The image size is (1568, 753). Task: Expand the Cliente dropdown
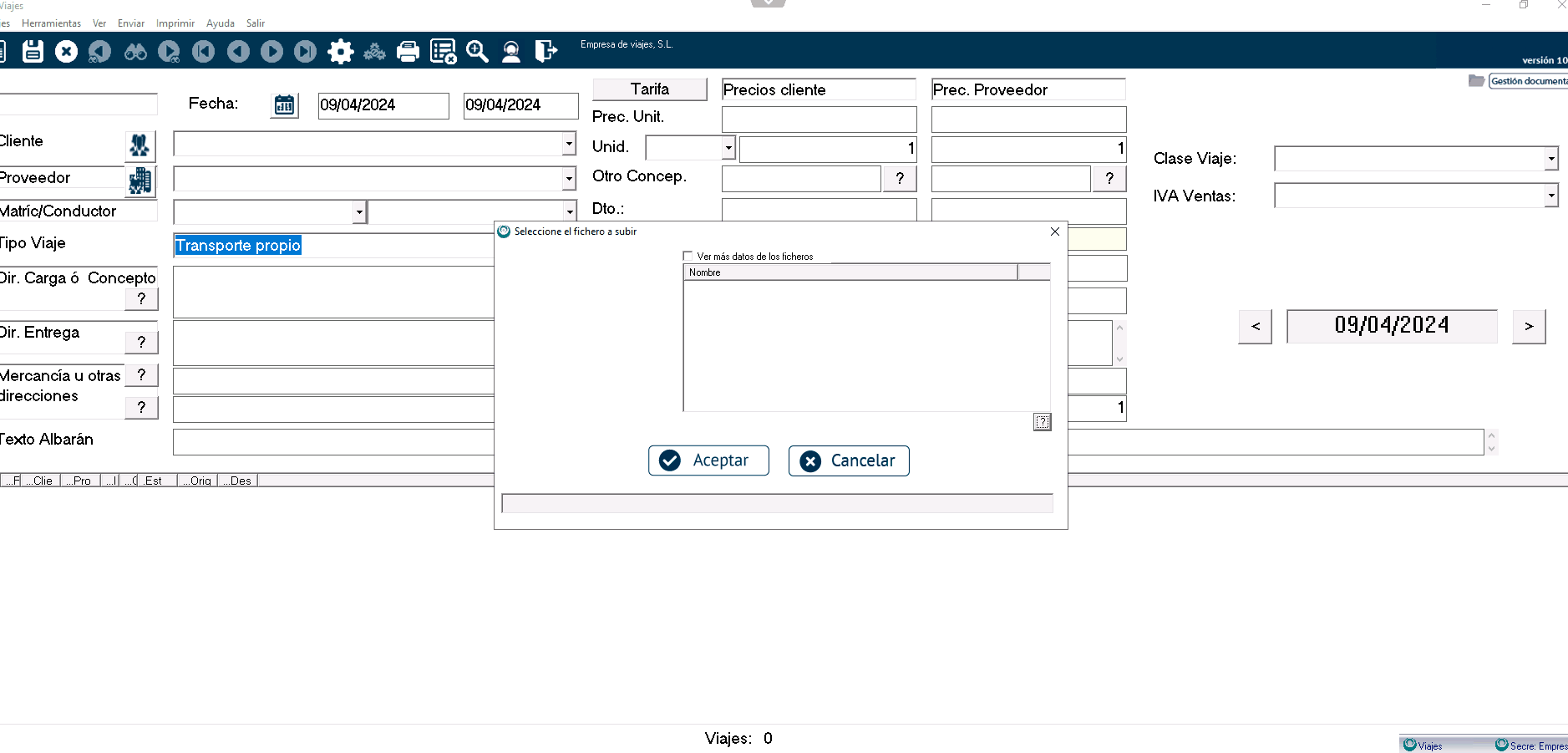click(x=569, y=144)
